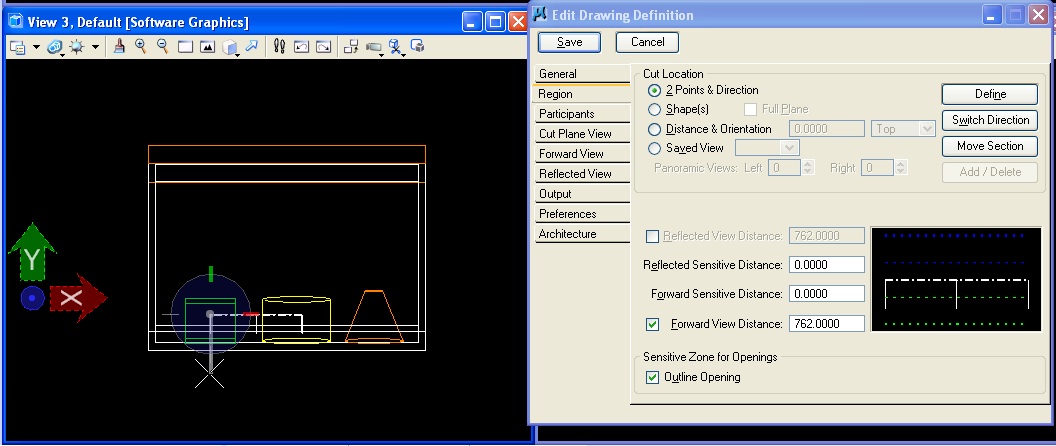Select the Zoom Out magnifier tool
Viewport: 1056px width, 446px height.
162,46
